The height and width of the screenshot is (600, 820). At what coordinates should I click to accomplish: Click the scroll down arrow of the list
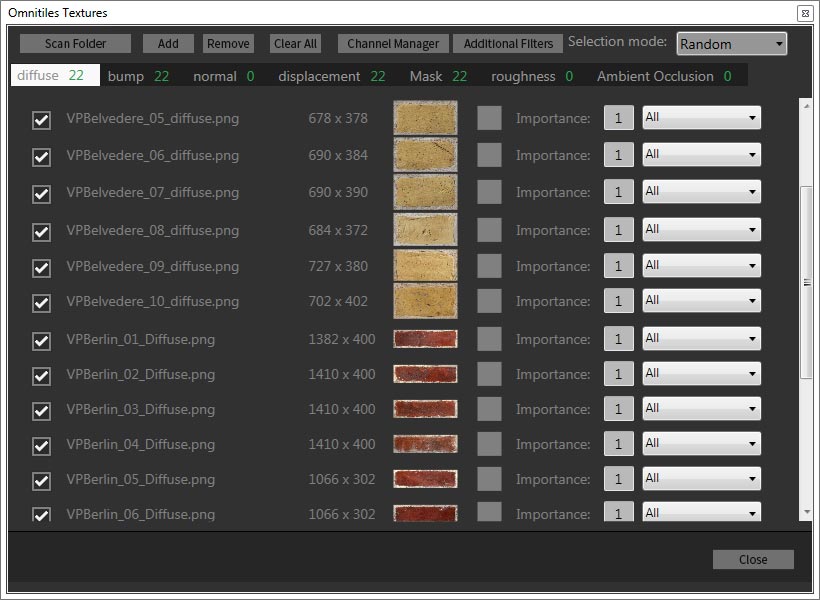pyautogui.click(x=807, y=512)
